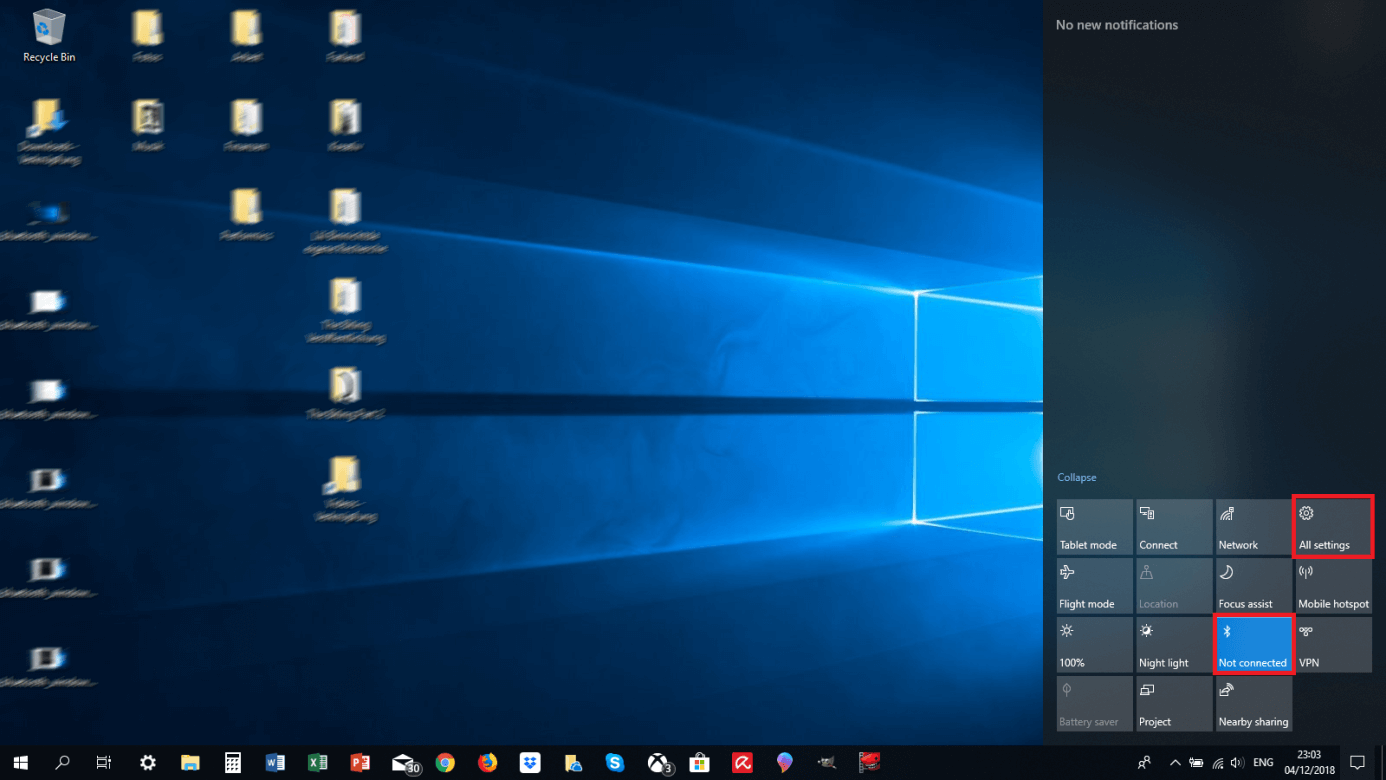Enable Mobile hotspot tile
Image resolution: width=1386 pixels, height=780 pixels.
coord(1334,586)
